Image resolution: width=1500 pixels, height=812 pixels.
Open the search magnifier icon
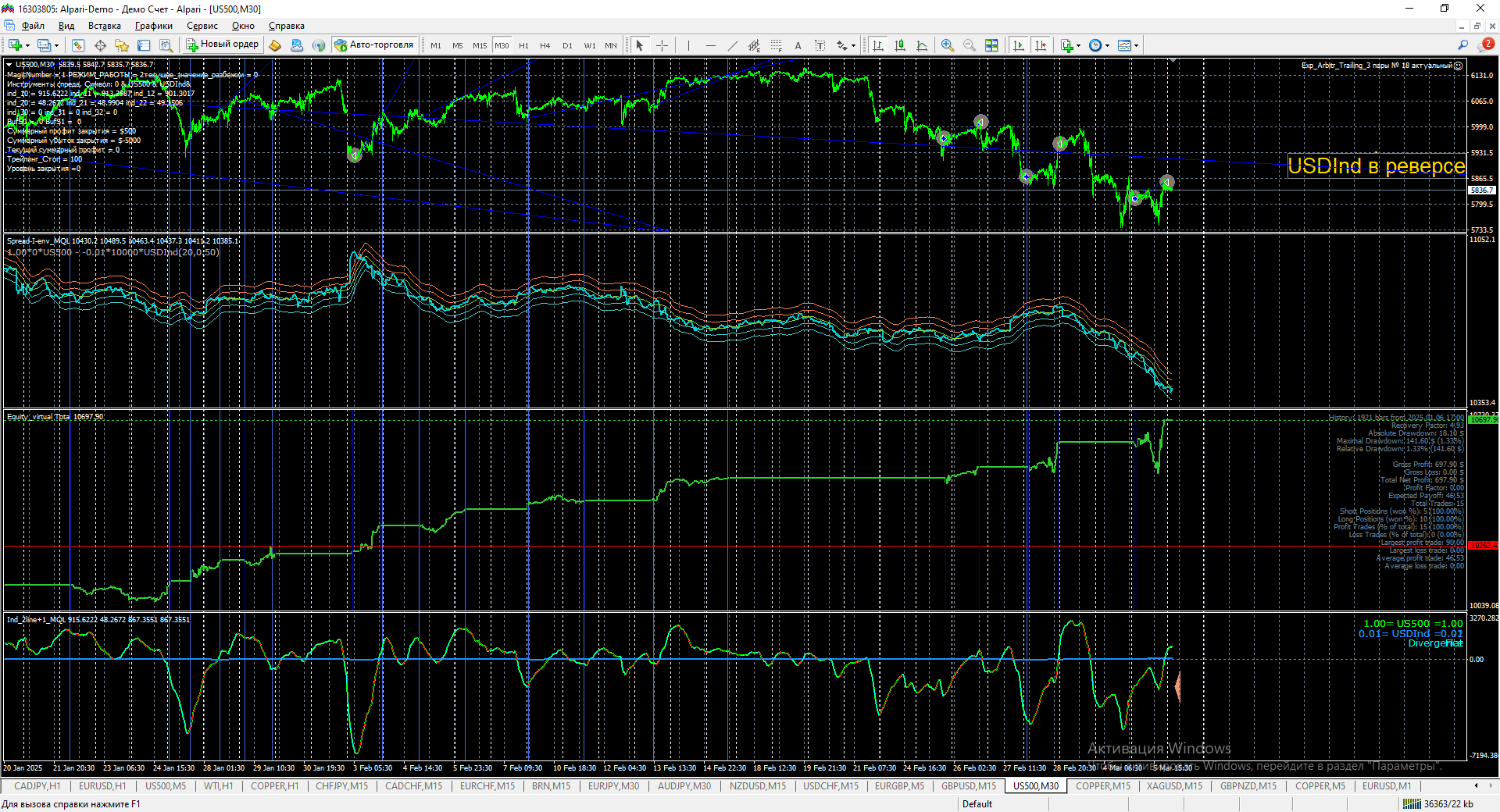coord(1462,45)
